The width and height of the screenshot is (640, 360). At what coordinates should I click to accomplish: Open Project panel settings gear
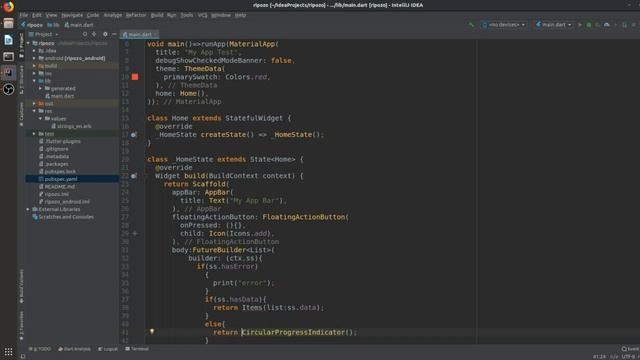pos(105,34)
